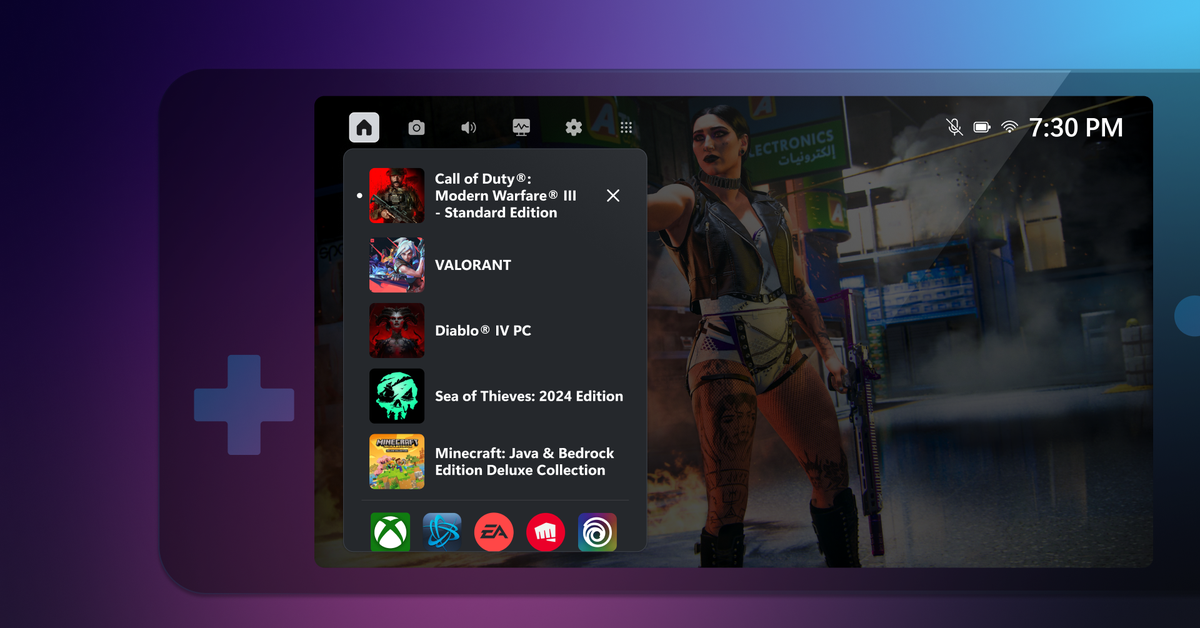Open the Ubisoft Connect launcher icon
This screenshot has height=628, width=1200.
tap(597, 532)
